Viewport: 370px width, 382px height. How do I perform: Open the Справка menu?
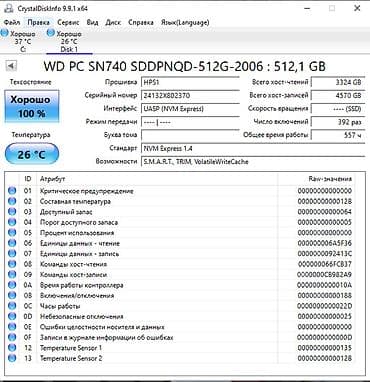pyautogui.click(x=141, y=22)
